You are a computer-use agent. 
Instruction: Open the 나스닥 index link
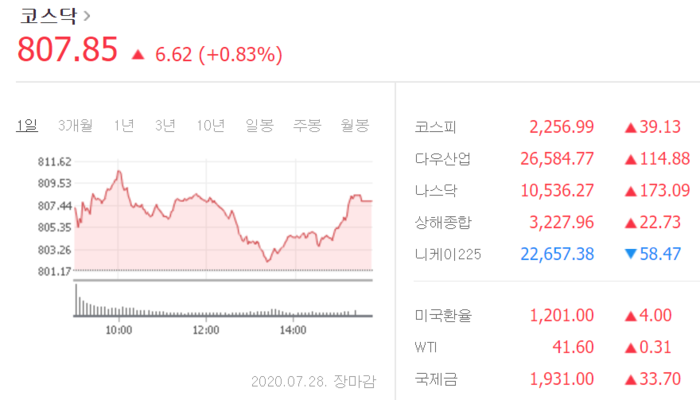click(435, 190)
